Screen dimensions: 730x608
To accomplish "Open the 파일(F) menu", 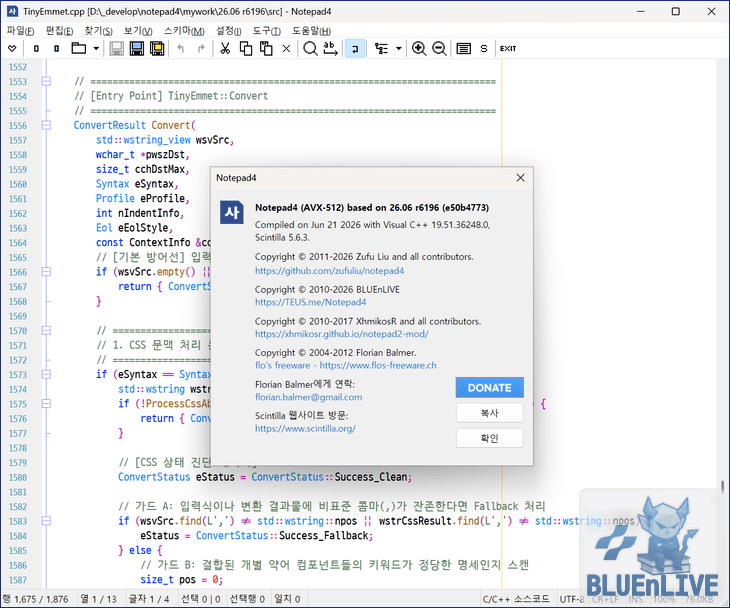I will coord(20,31).
